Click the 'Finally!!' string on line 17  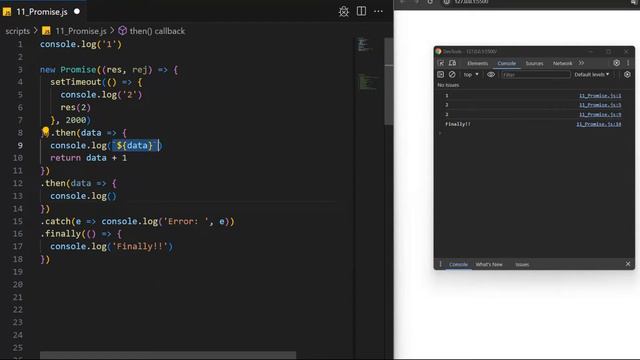coord(140,247)
